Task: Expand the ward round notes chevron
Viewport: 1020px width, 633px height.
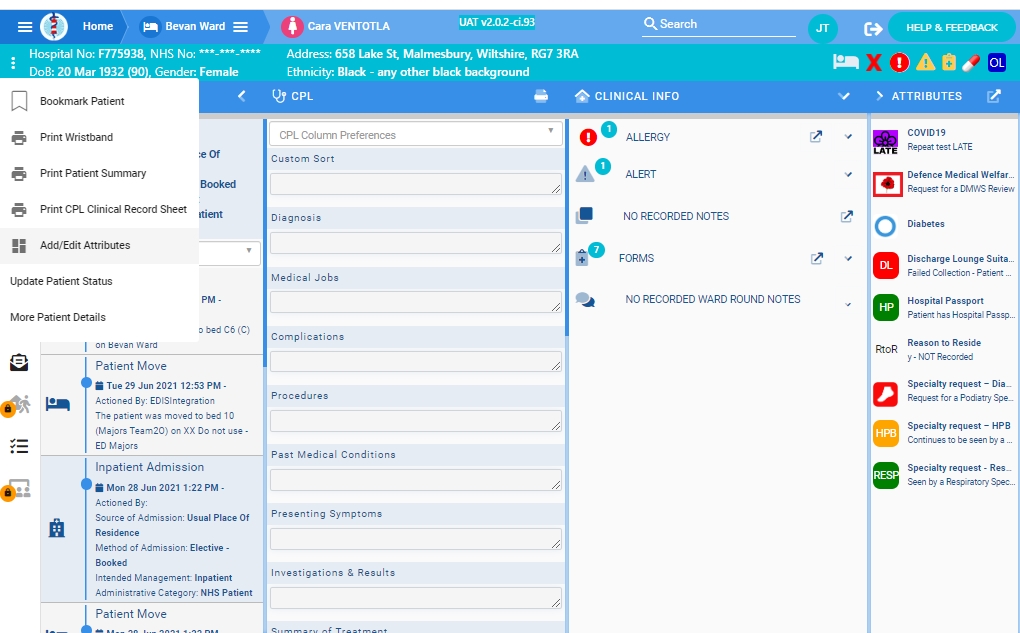Action: click(x=848, y=304)
